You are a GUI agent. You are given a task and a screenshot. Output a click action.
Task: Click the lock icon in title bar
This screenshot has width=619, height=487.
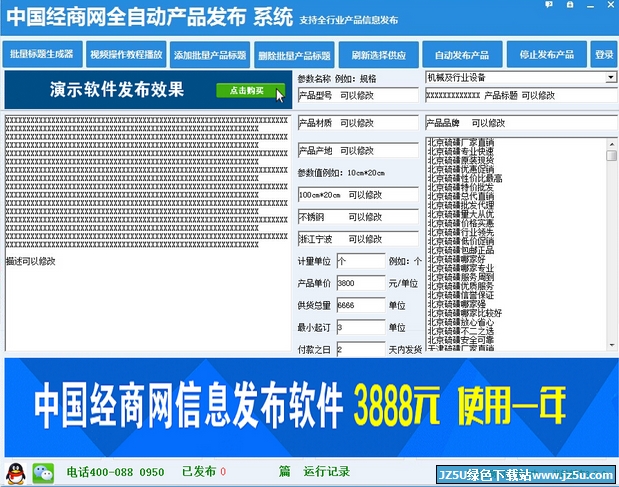[570, 5]
